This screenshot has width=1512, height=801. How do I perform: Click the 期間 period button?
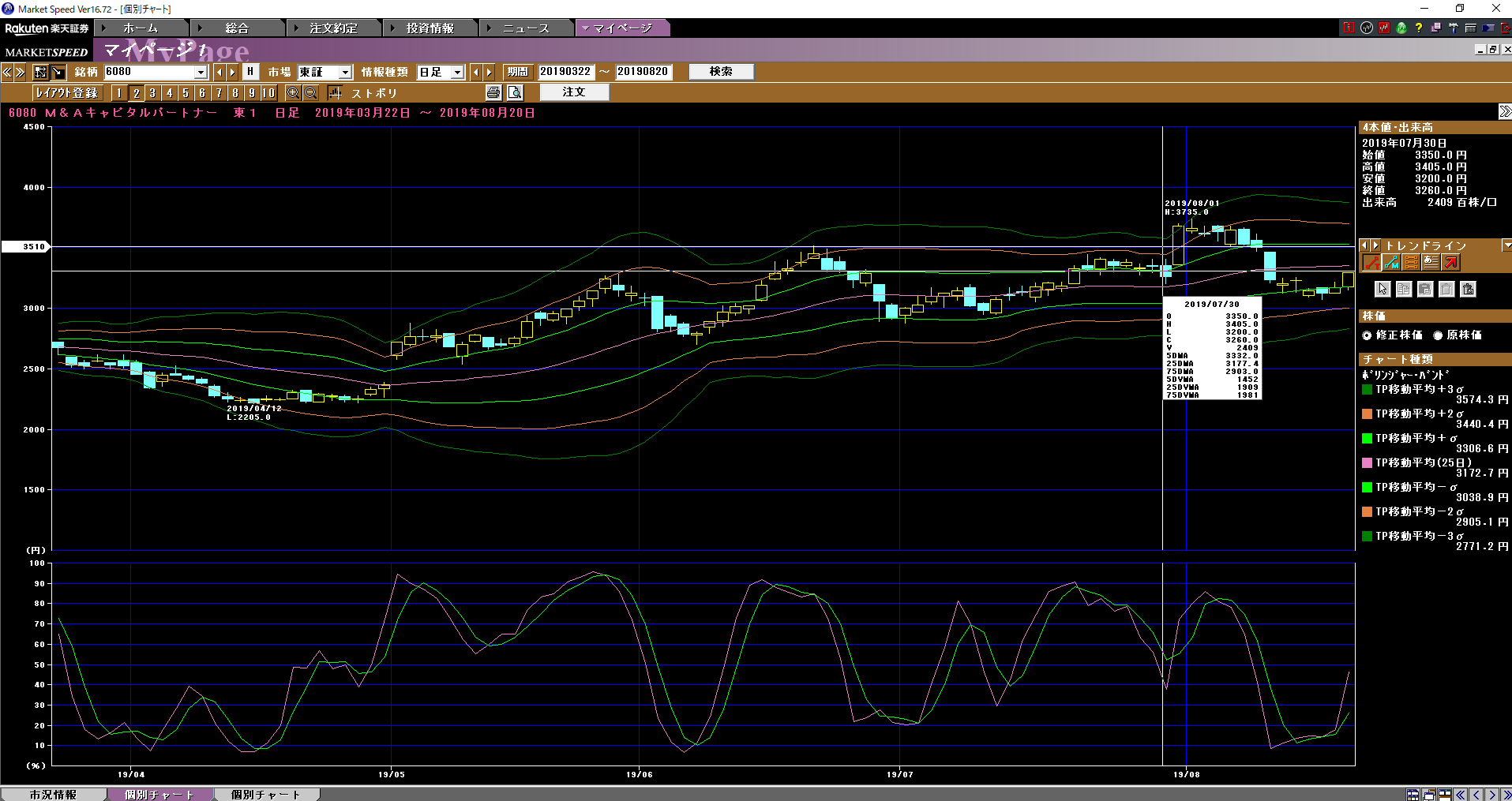point(518,72)
